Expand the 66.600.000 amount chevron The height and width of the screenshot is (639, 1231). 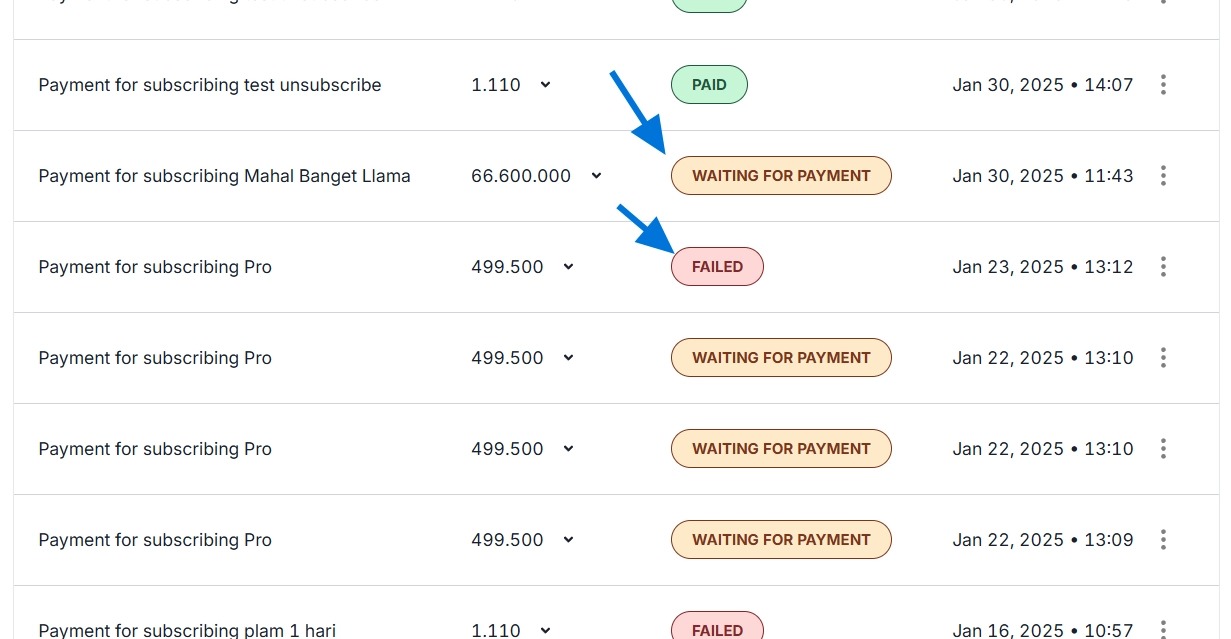click(596, 176)
